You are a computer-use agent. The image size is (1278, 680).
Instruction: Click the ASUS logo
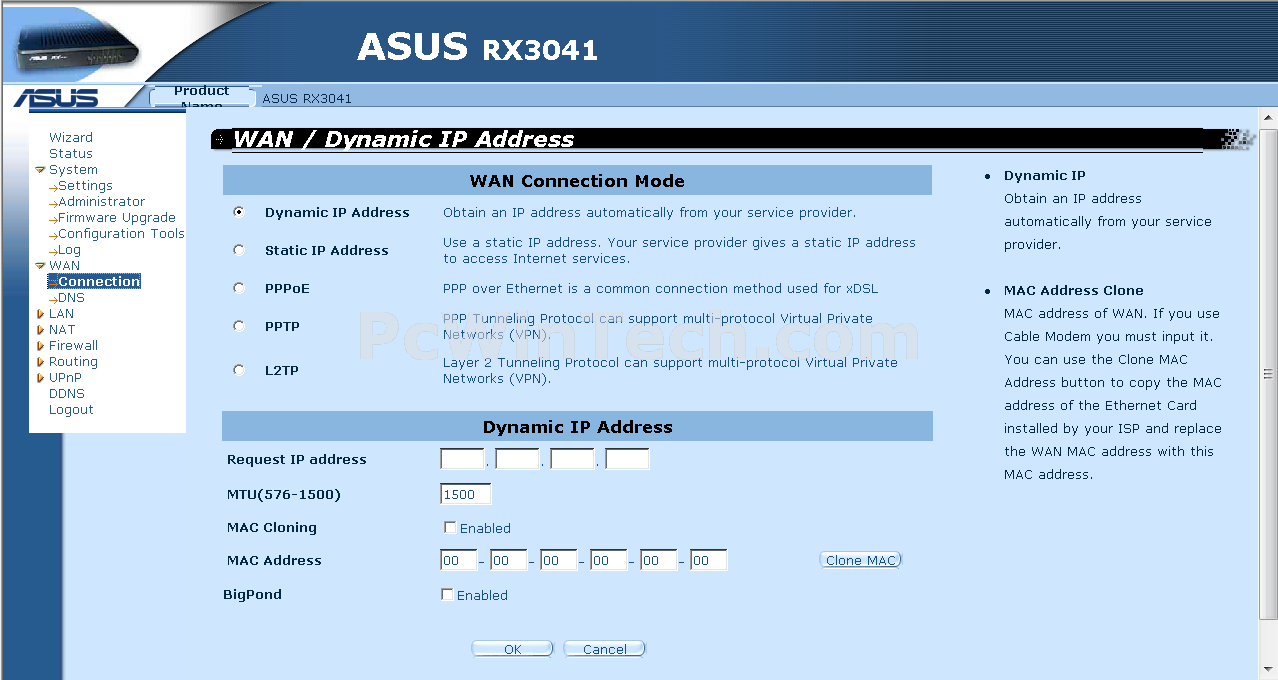(x=56, y=98)
